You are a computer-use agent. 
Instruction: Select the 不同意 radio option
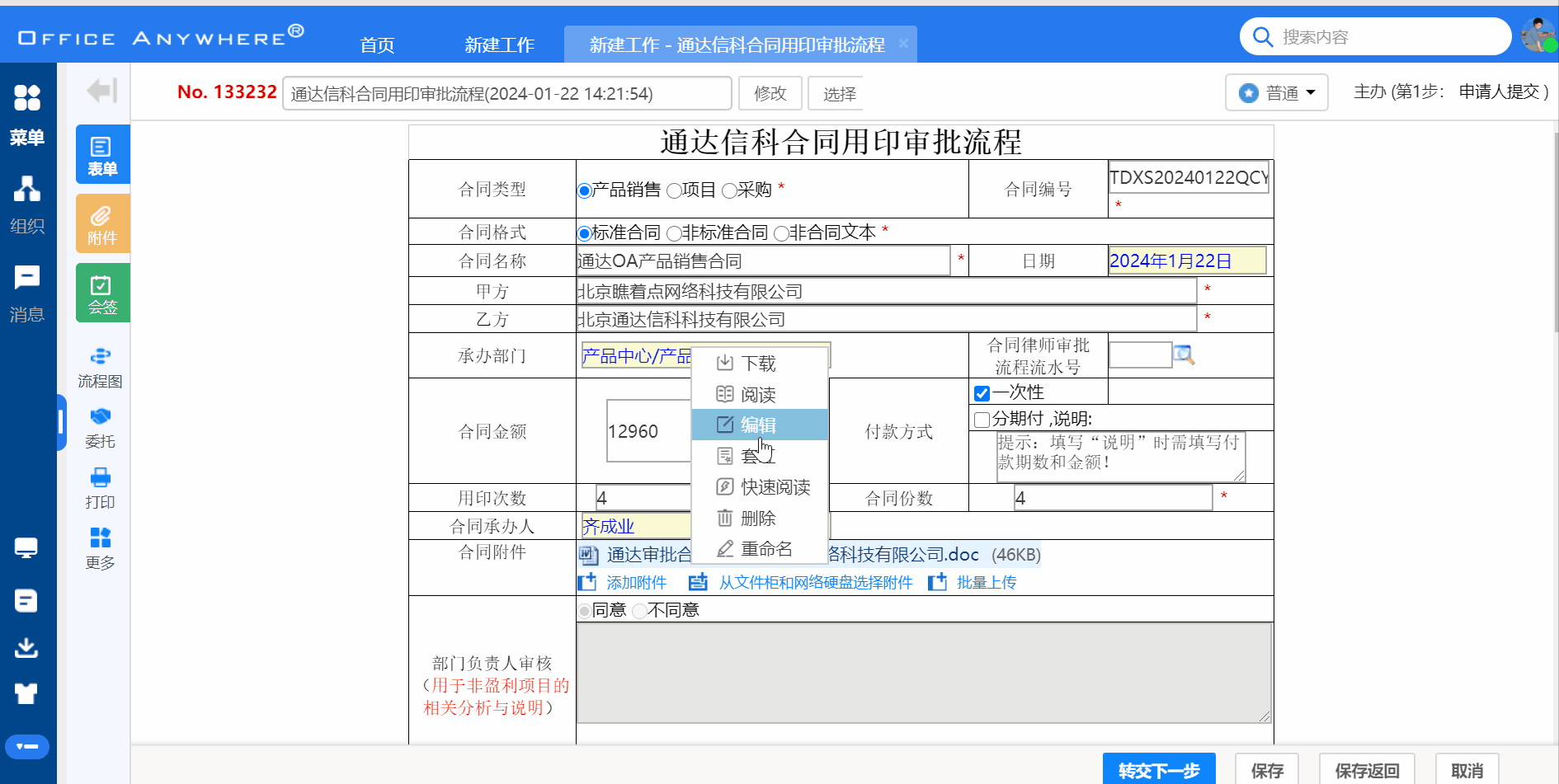pyautogui.click(x=640, y=611)
